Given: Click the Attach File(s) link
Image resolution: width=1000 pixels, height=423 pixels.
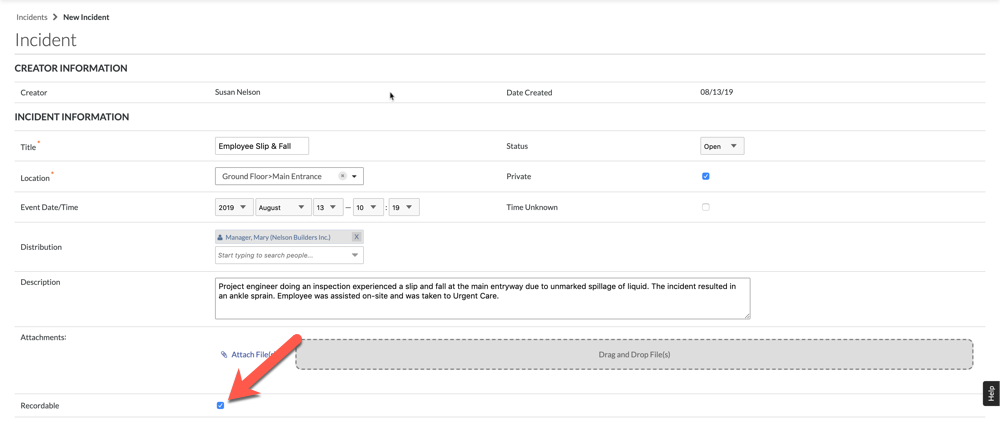Looking at the screenshot, I should coord(251,354).
